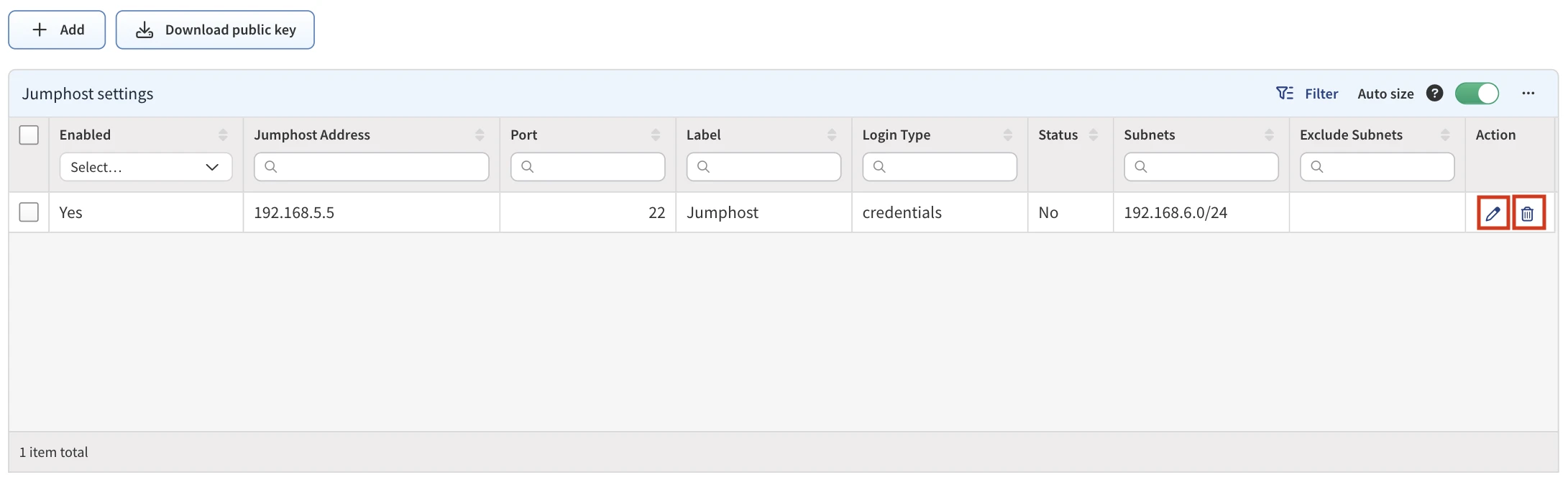The image size is (1568, 480).
Task: Focus the Jumphost Address search field
Action: [x=372, y=167]
